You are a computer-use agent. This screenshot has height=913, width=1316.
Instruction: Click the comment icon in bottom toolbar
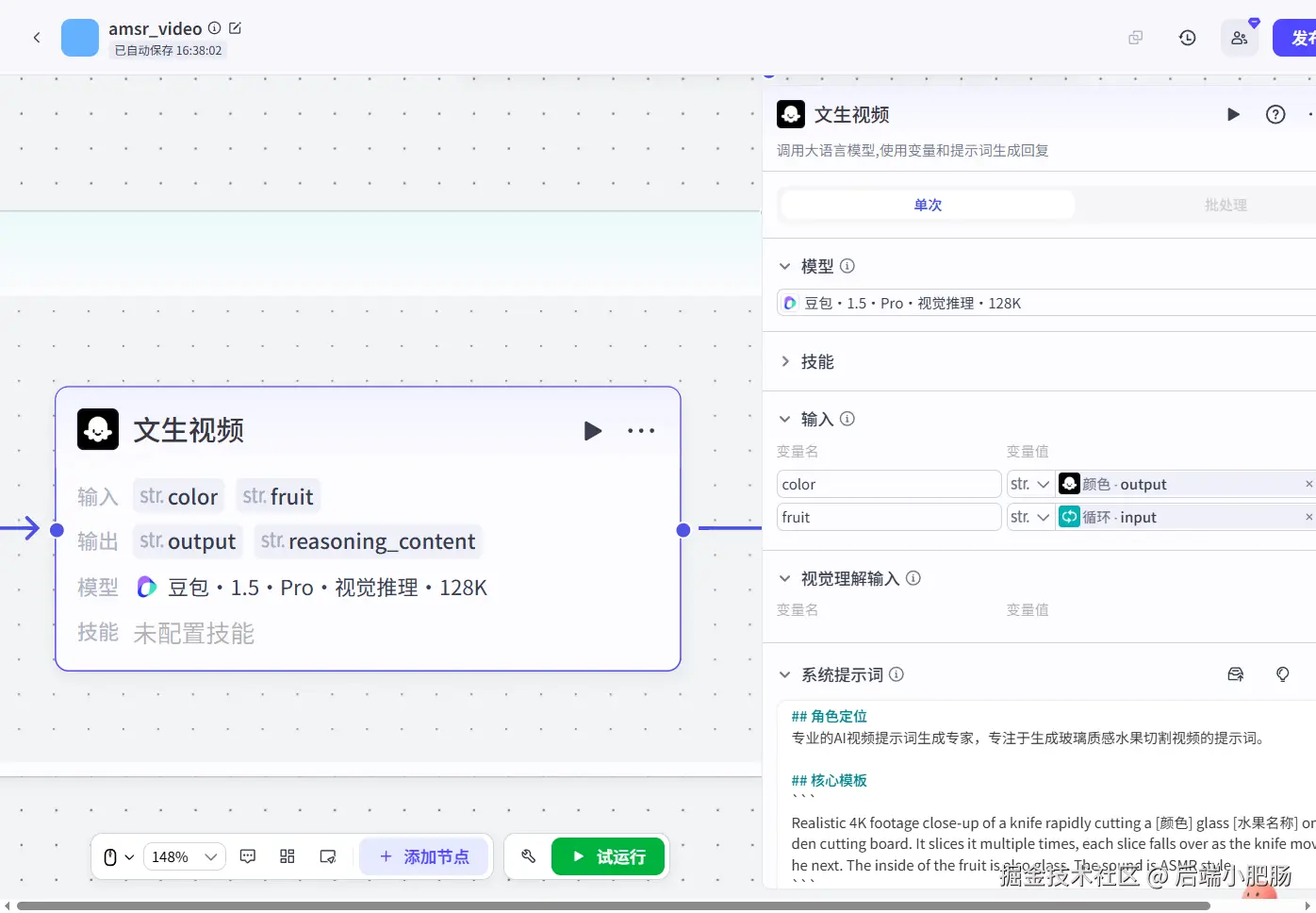248,856
